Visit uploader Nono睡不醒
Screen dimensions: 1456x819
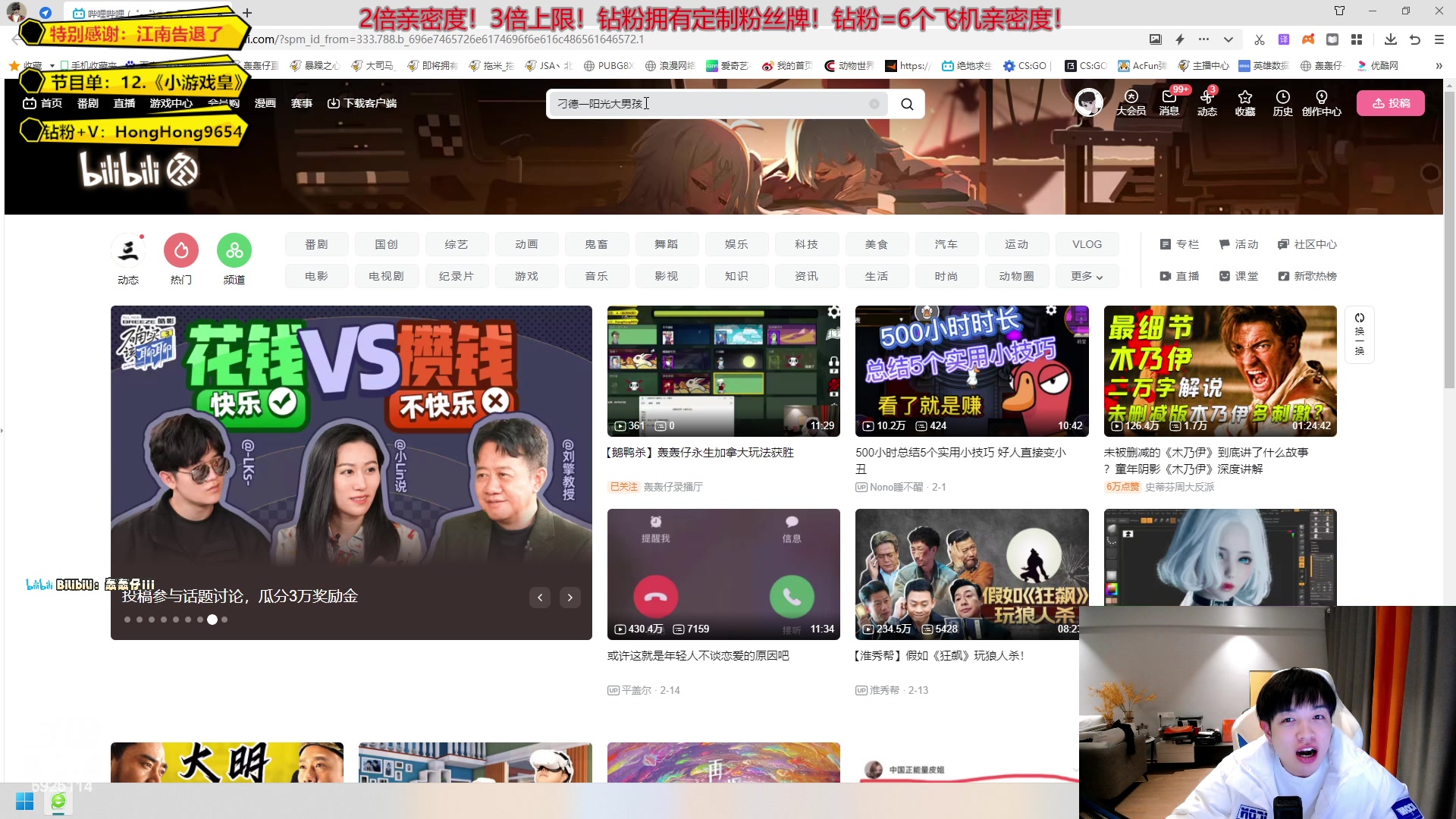coord(896,488)
